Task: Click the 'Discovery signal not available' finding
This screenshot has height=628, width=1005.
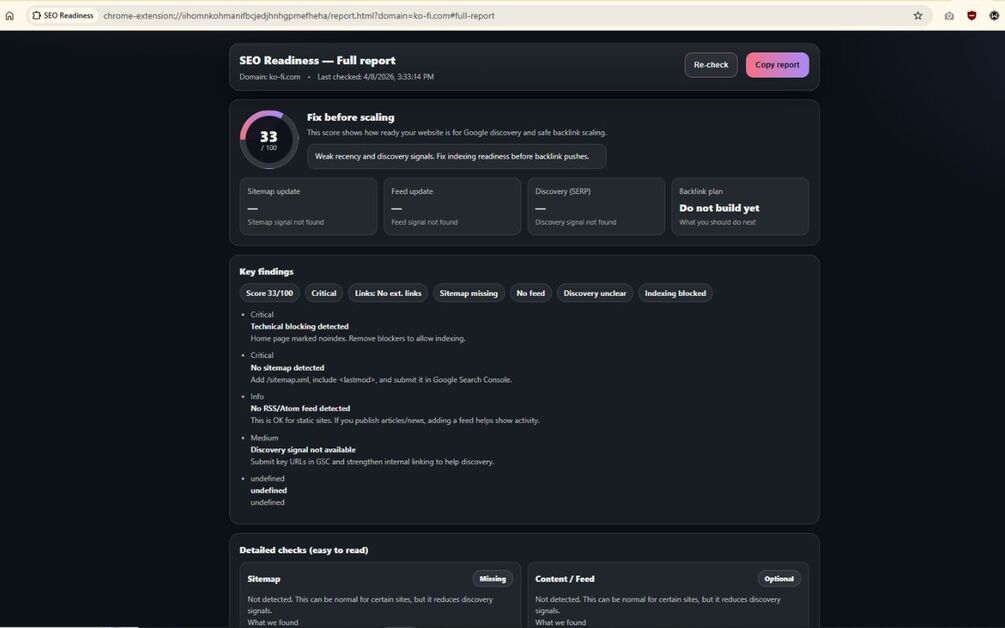Action: tap(303, 450)
